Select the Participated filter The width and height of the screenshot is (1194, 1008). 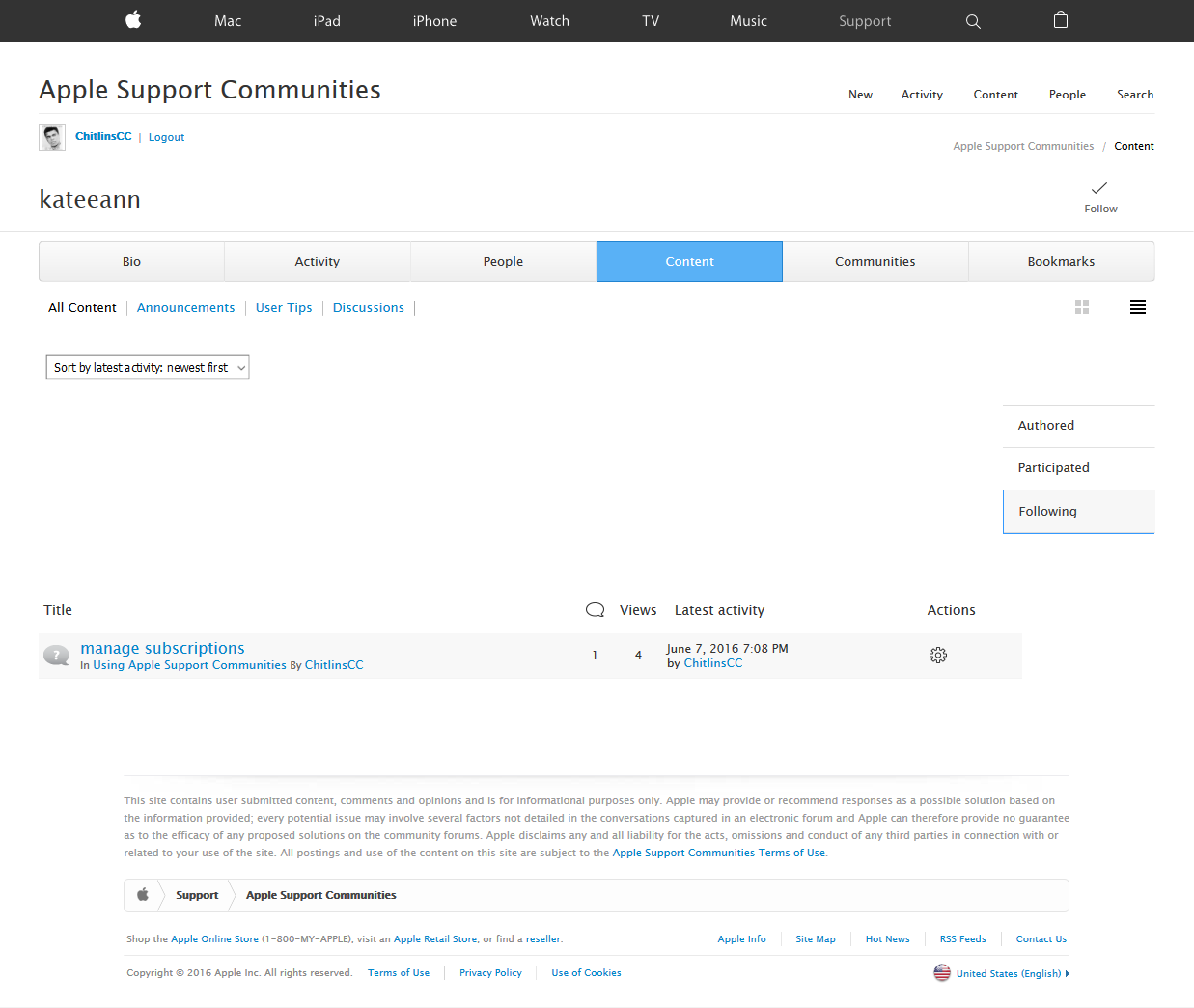click(1079, 468)
